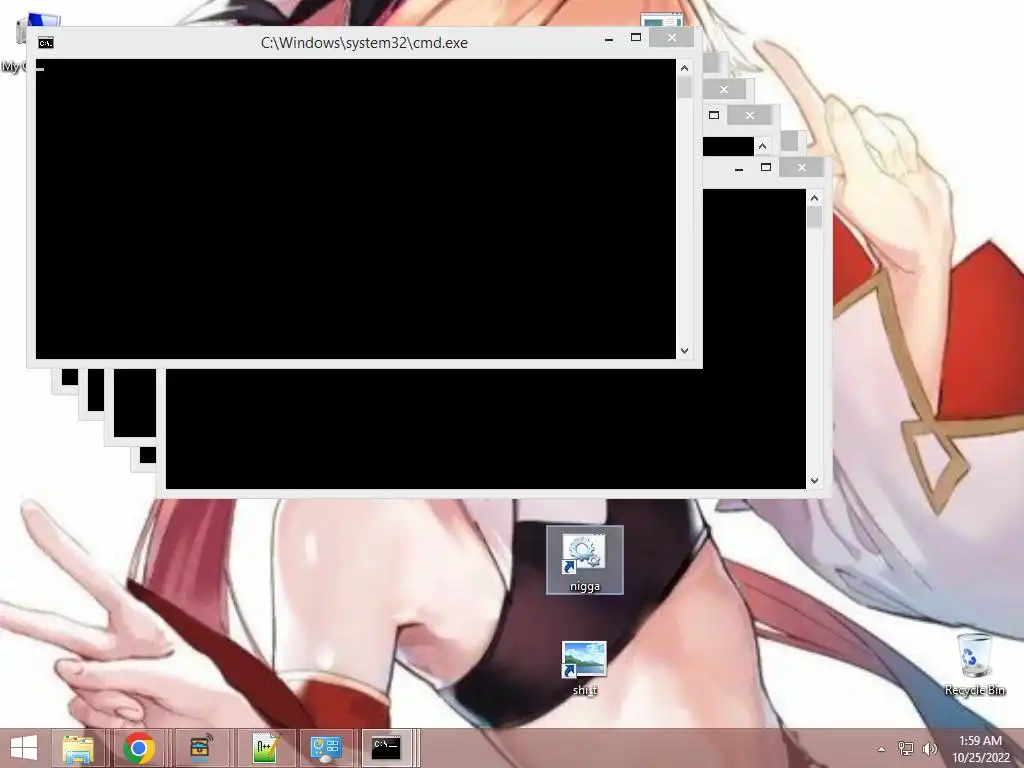The image size is (1024, 768).
Task: Click the scrollbar thumb in front cmd window
Action: pyautogui.click(x=684, y=88)
